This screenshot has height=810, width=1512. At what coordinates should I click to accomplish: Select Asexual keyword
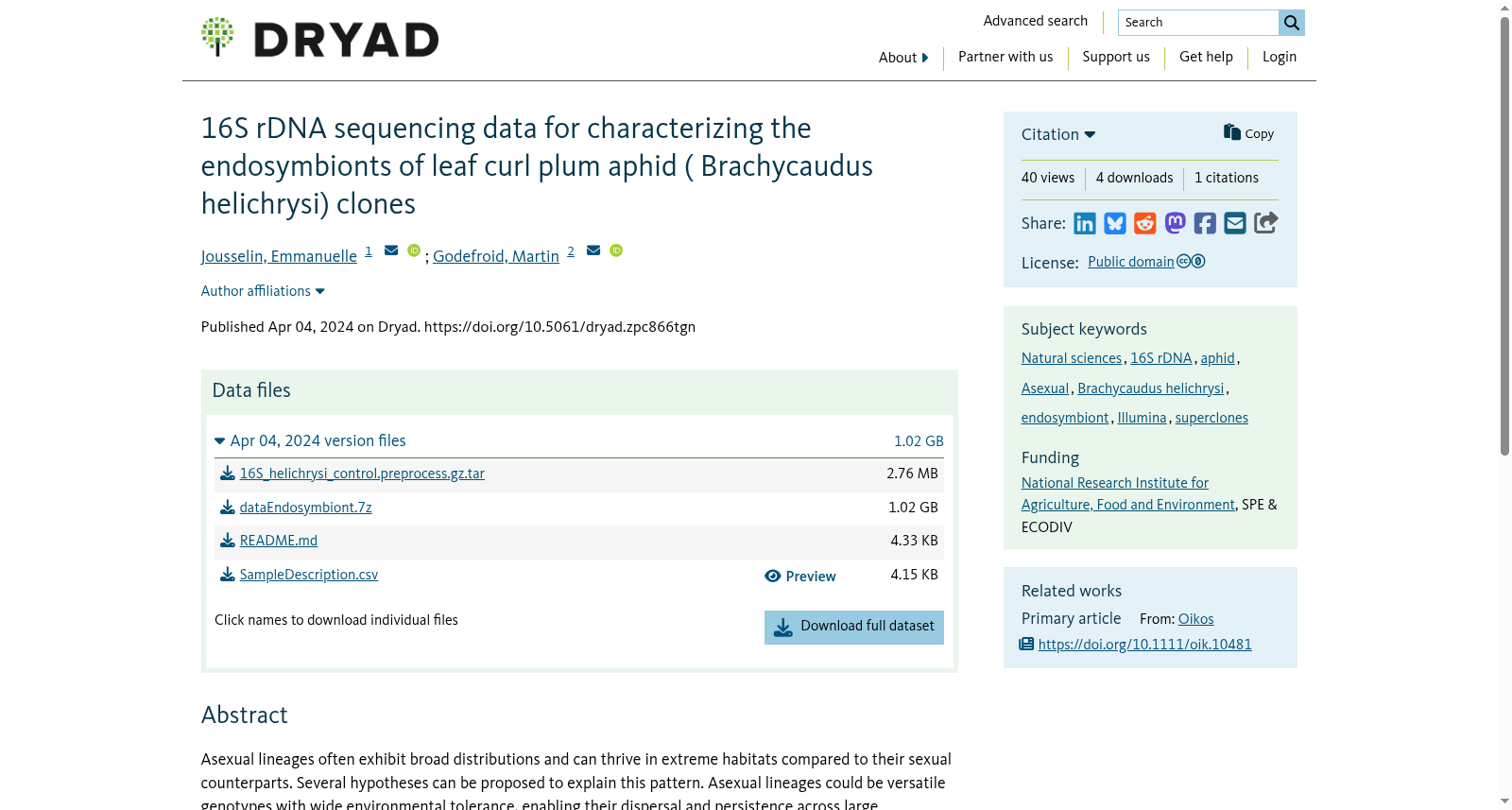[x=1045, y=388]
